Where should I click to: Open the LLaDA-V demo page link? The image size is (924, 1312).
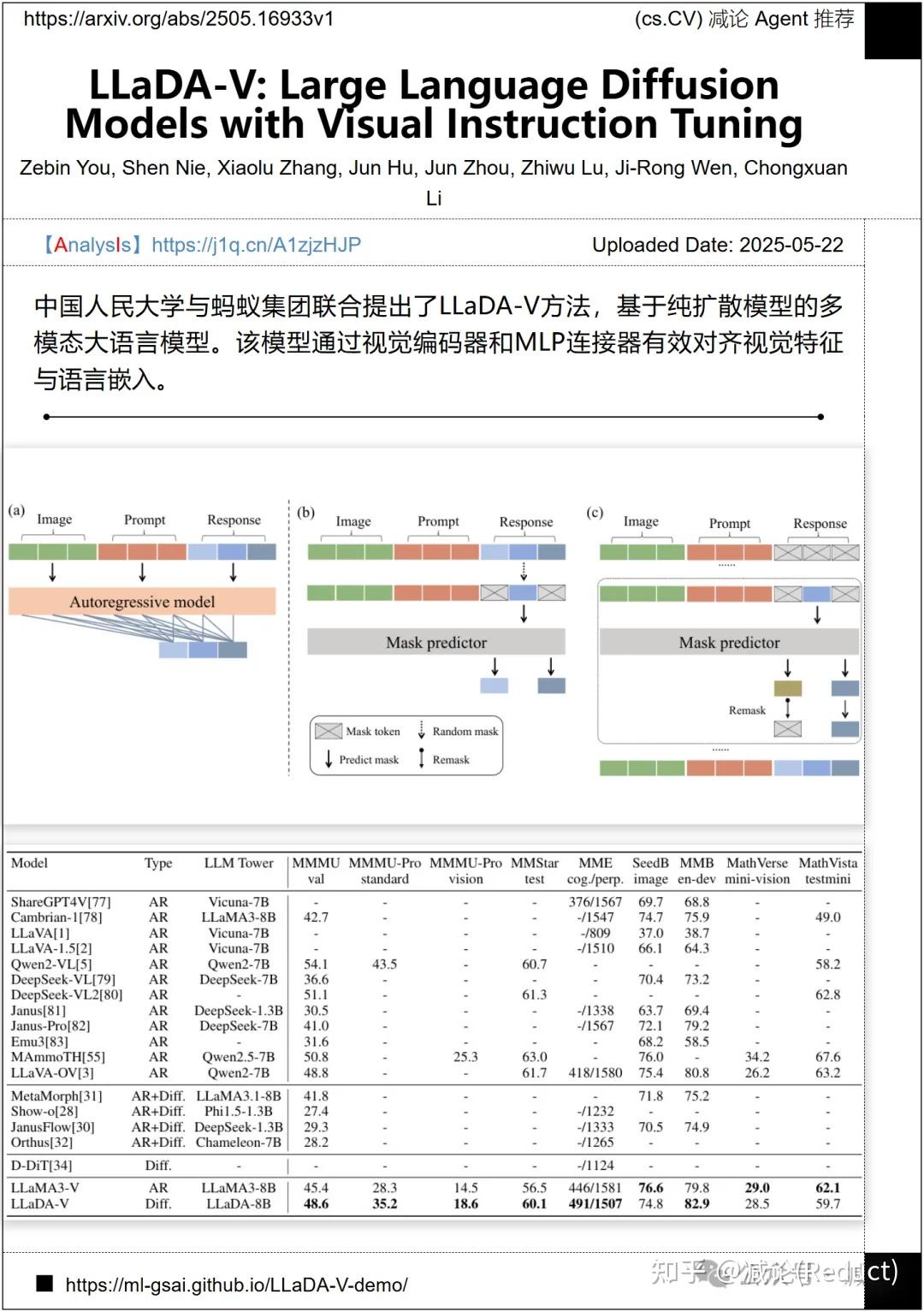[x=237, y=1285]
